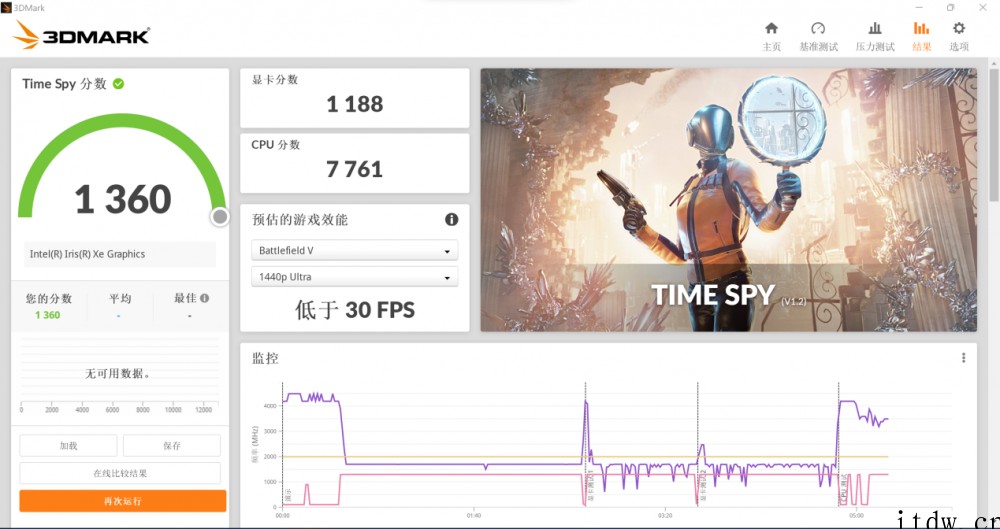
Task: Open 选项 options gear icon
Action: 959,29
